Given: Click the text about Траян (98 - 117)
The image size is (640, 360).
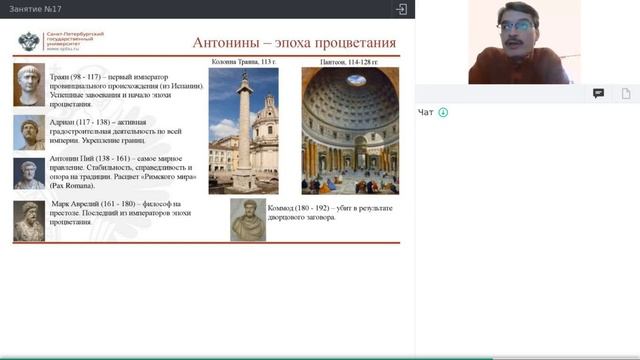Looking at the screenshot, I should [127, 90].
